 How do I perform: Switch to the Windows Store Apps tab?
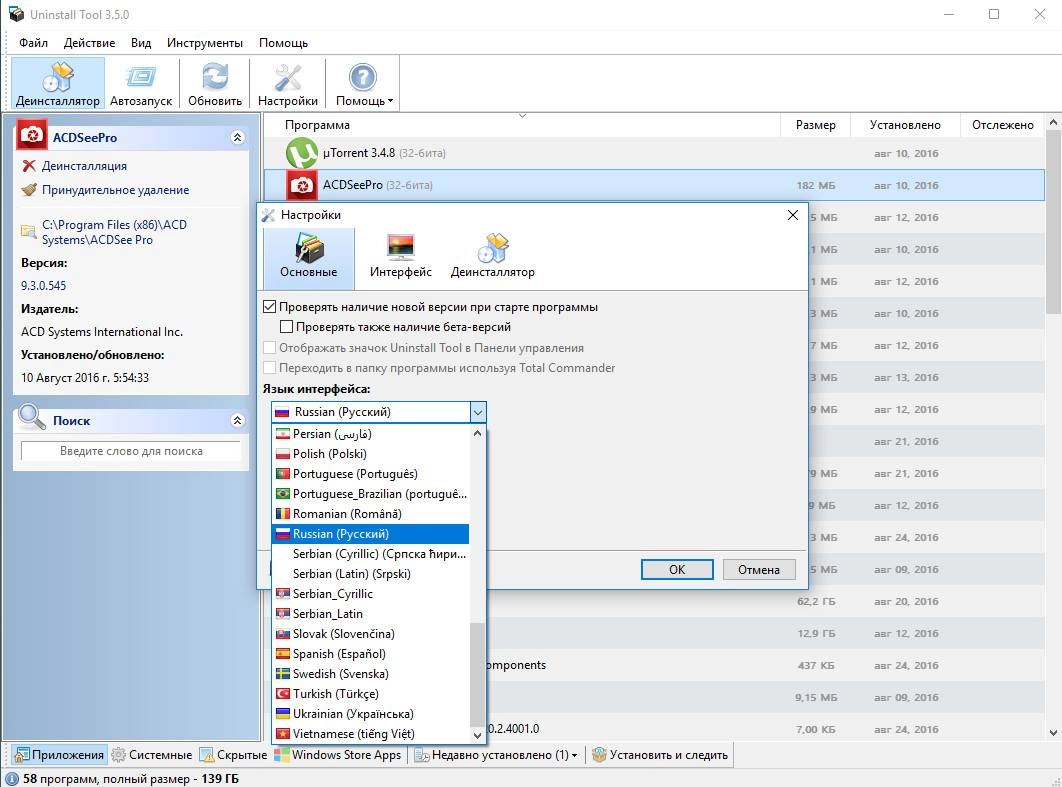(338, 754)
